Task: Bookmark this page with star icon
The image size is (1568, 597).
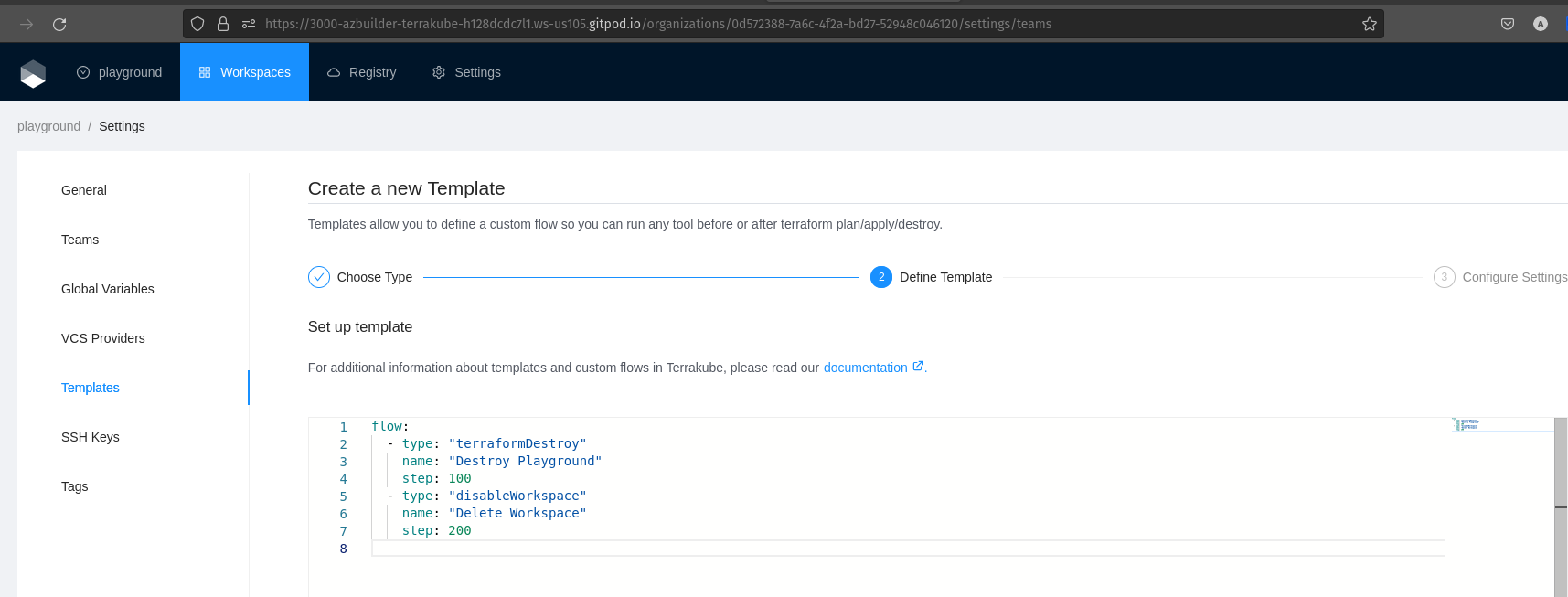Action: point(1369,24)
